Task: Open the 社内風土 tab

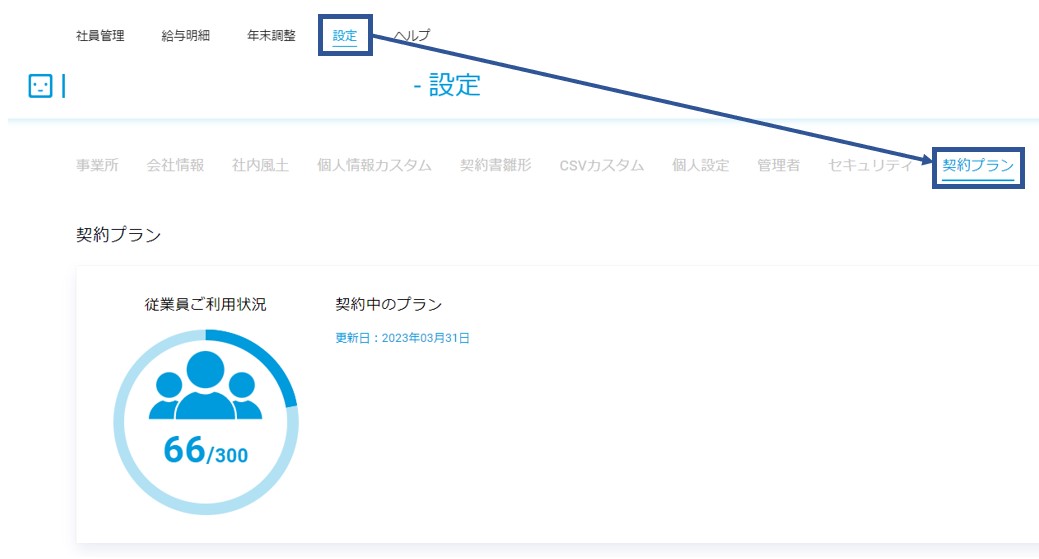Action: (260, 166)
